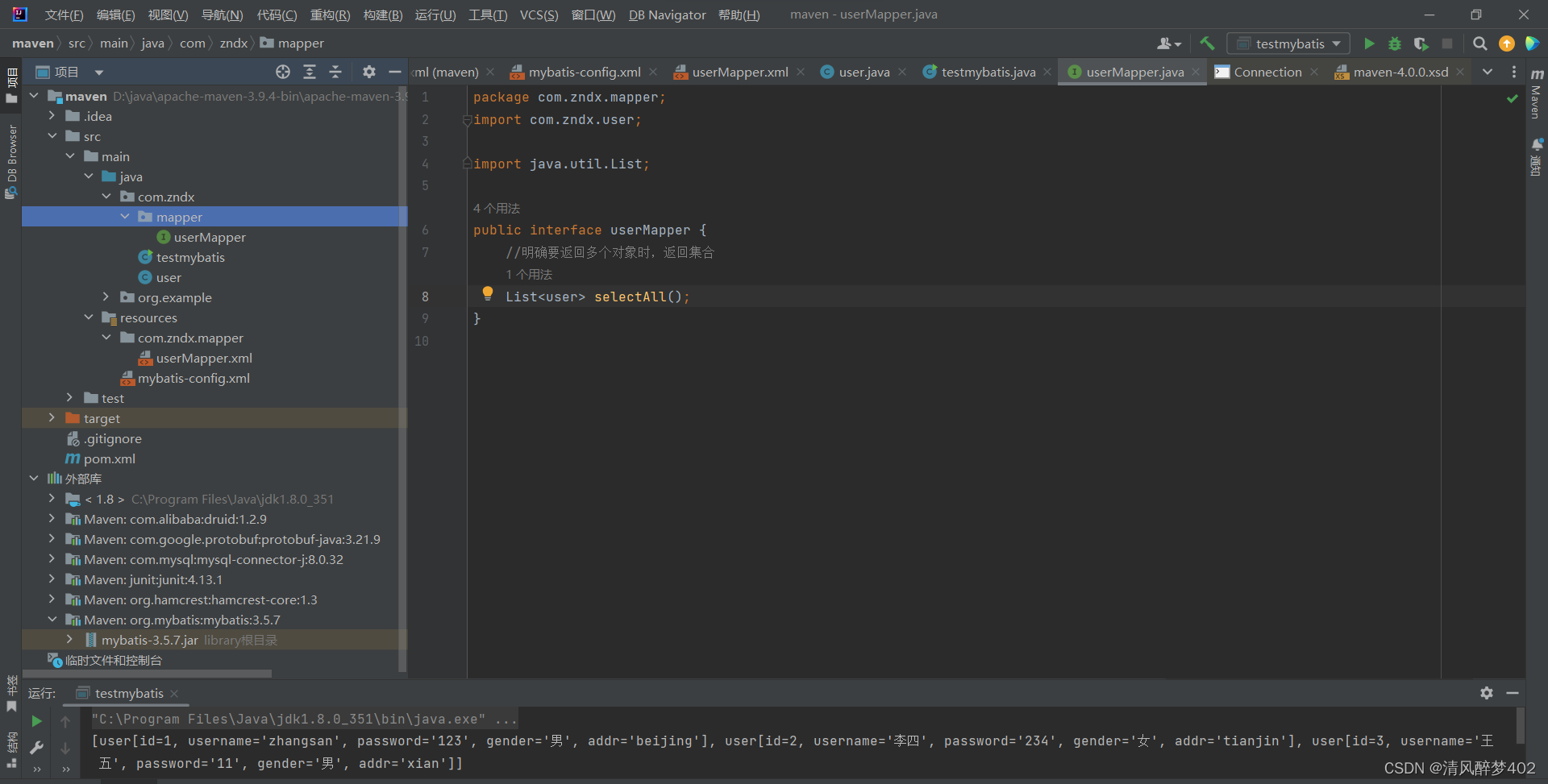1548x784 pixels.
Task: Click the Run console vertical scrollbar
Action: 1520,725
